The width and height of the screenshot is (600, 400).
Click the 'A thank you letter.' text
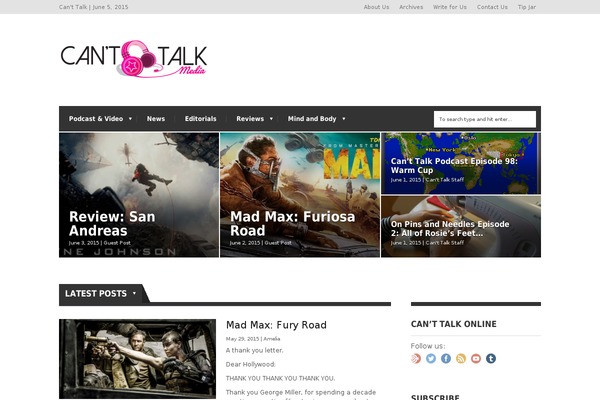tap(254, 350)
